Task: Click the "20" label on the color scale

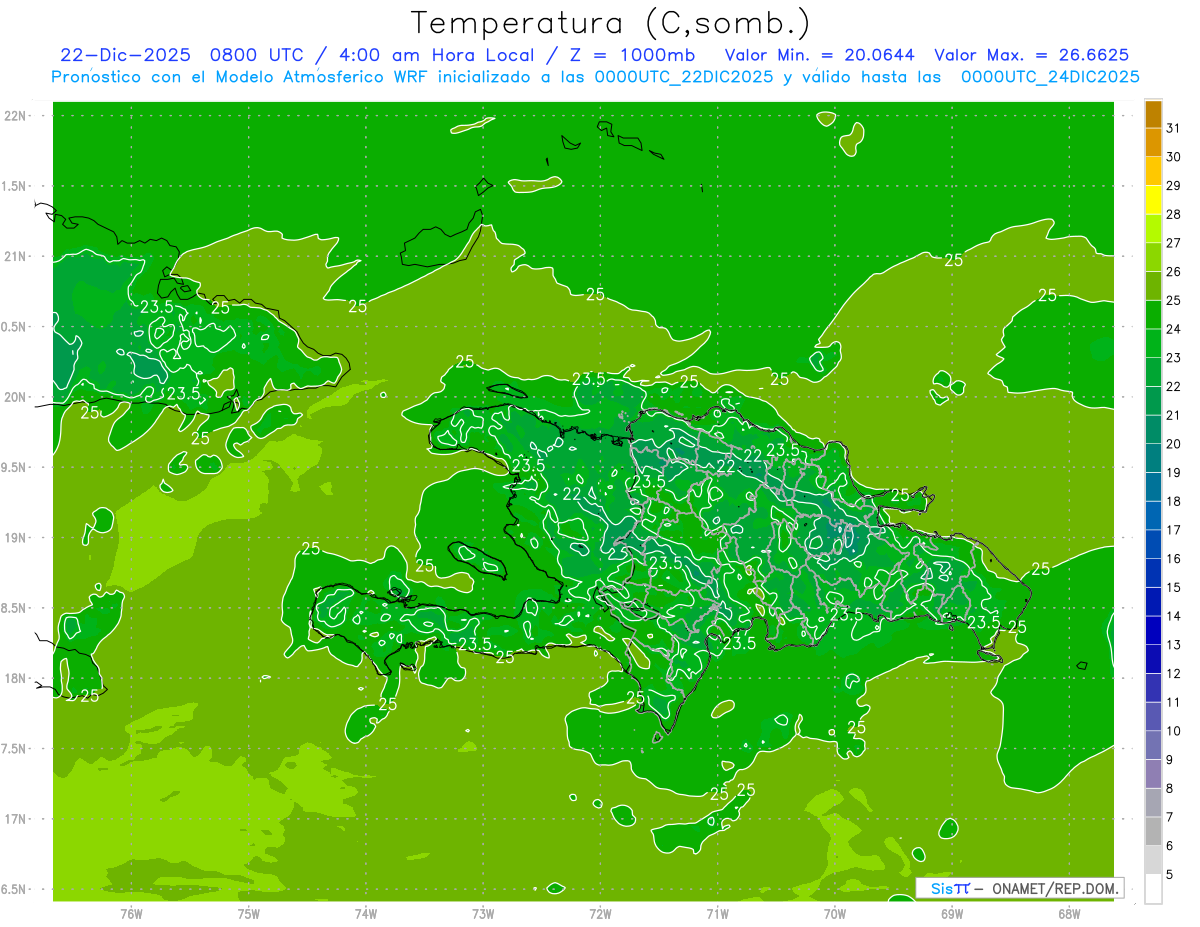Action: 1173,444
